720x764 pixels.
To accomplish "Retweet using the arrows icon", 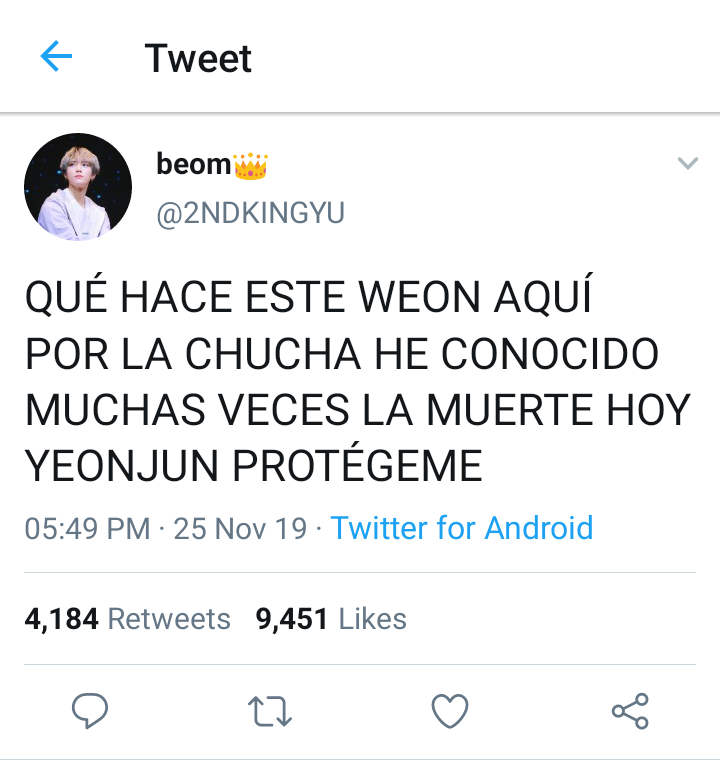I will pyautogui.click(x=270, y=711).
